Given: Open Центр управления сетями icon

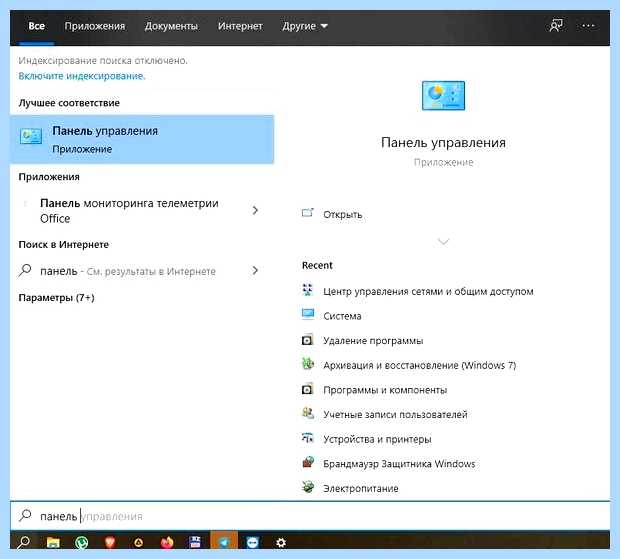Looking at the screenshot, I should point(308,290).
